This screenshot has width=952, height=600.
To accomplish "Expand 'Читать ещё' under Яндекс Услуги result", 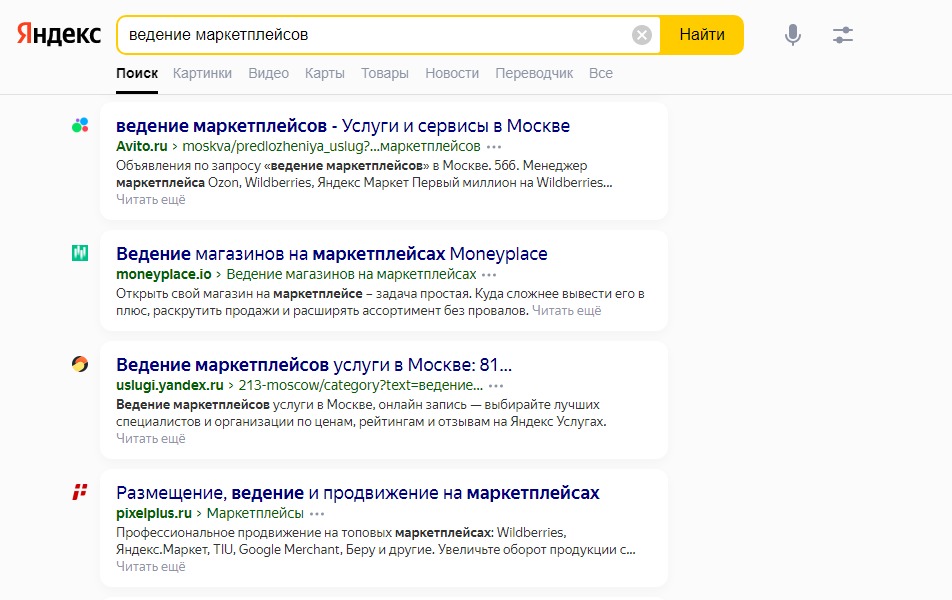I will [151, 438].
